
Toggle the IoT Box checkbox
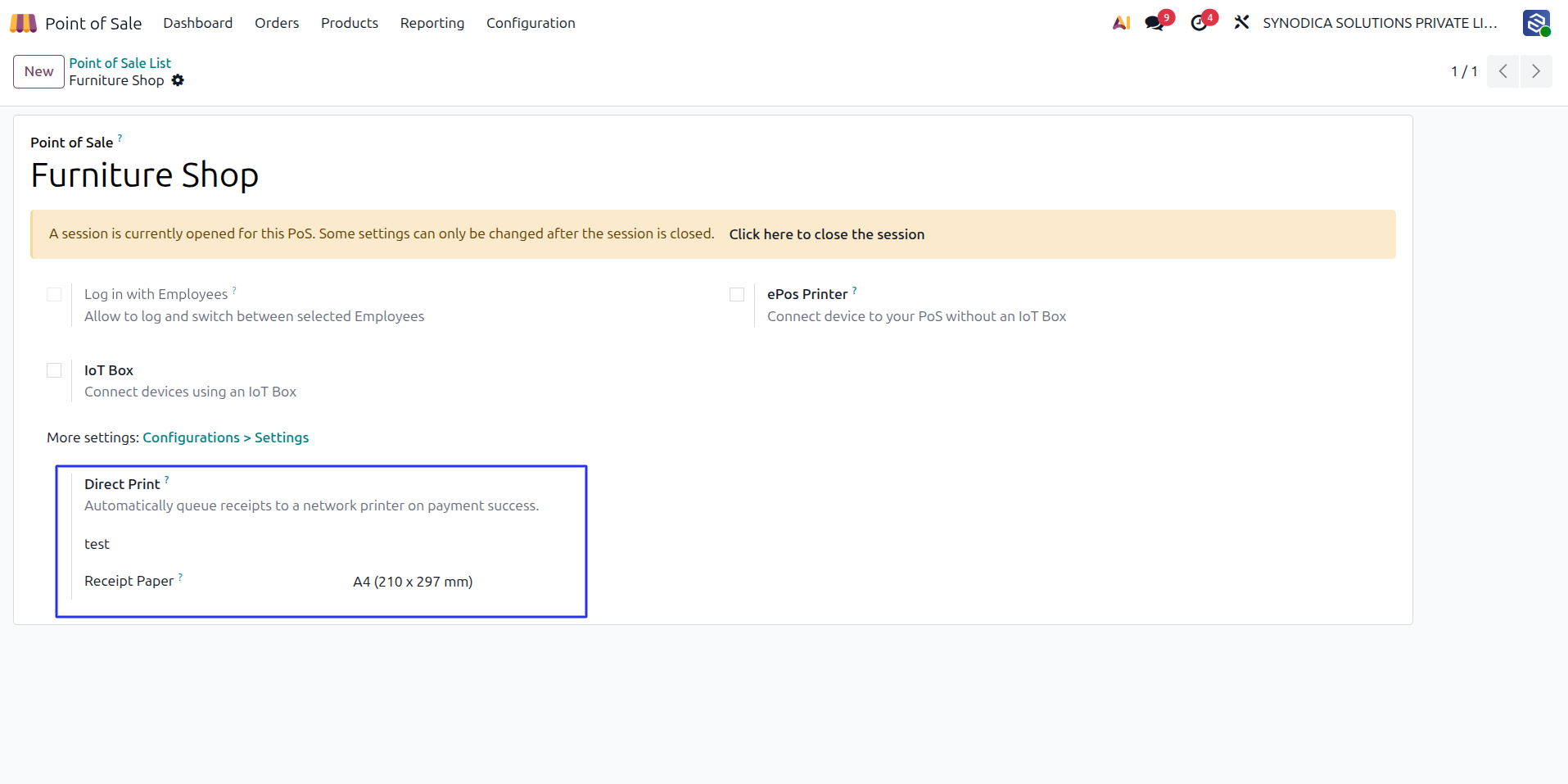54,370
